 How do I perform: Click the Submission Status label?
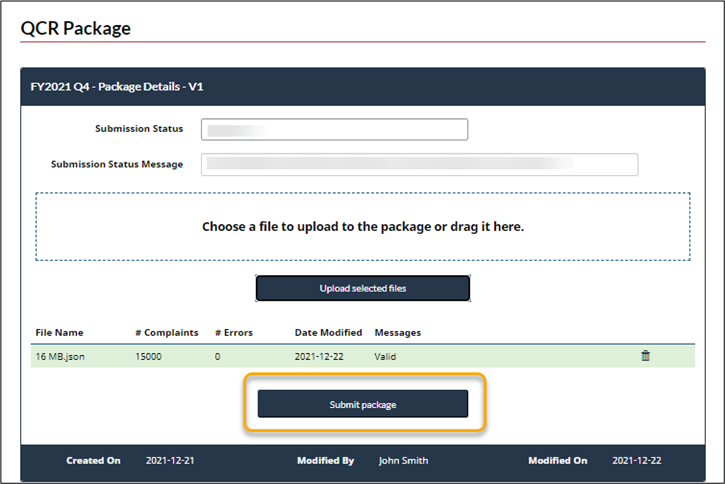[x=139, y=129]
